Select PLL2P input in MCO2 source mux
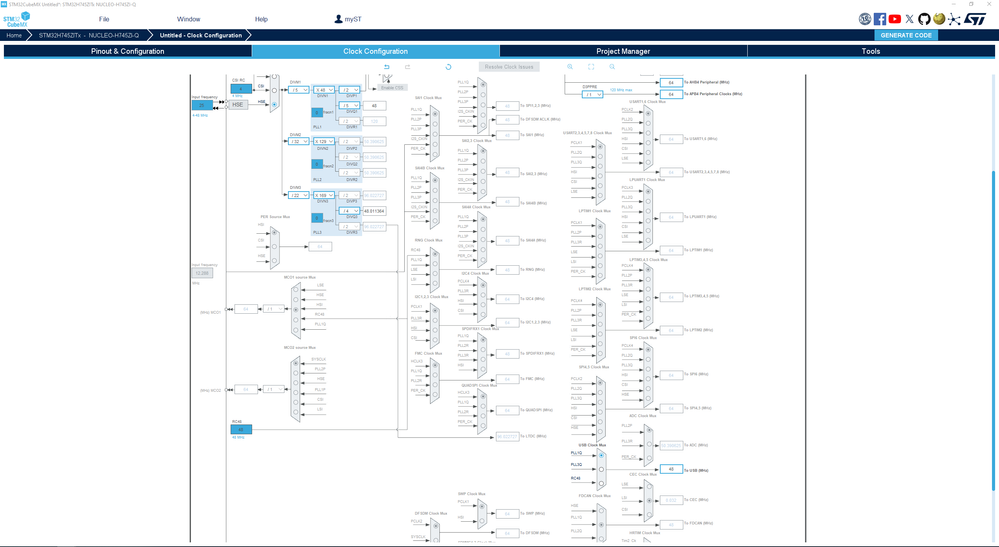This screenshot has width=999, height=547. coord(296,373)
